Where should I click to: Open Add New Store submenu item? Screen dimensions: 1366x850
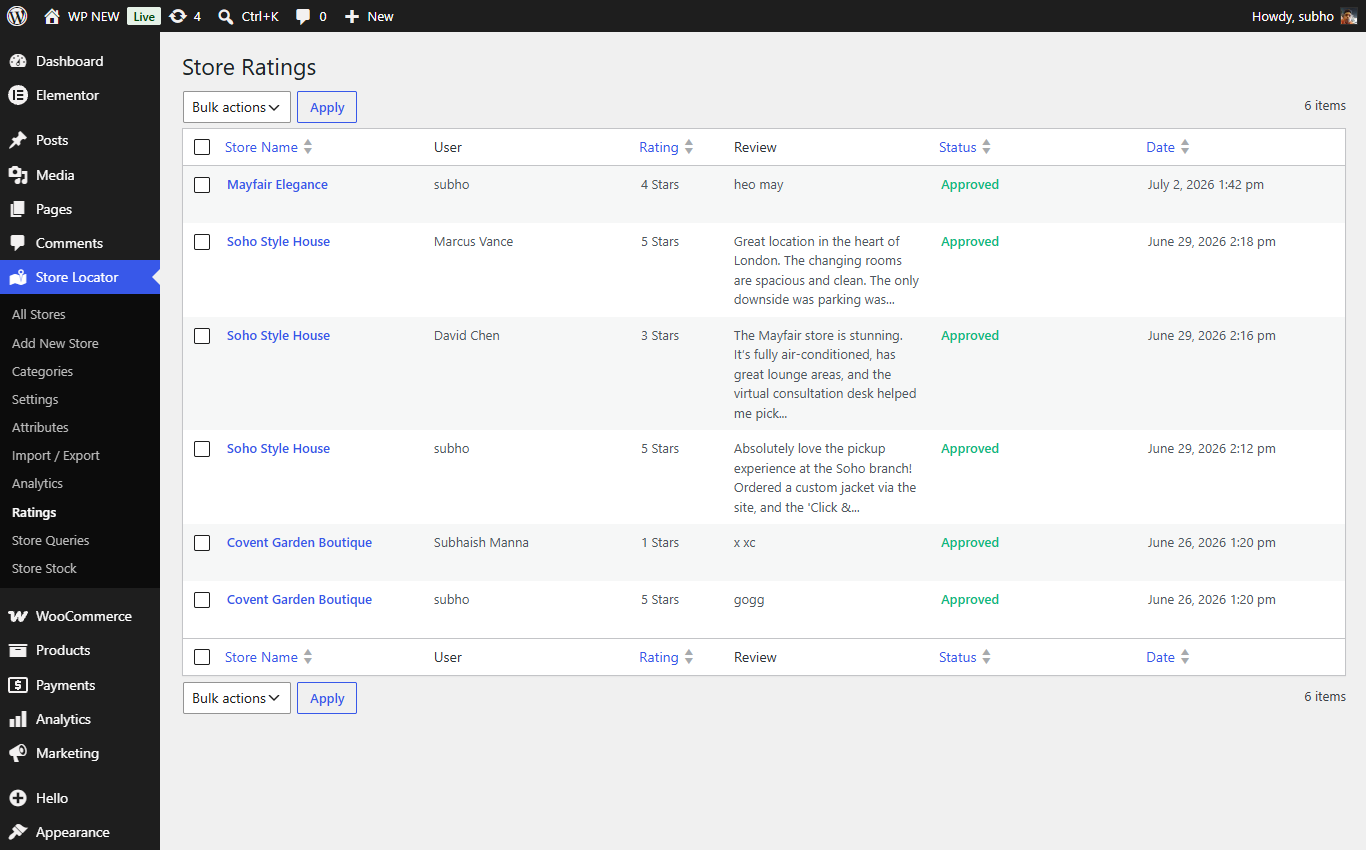[55, 343]
